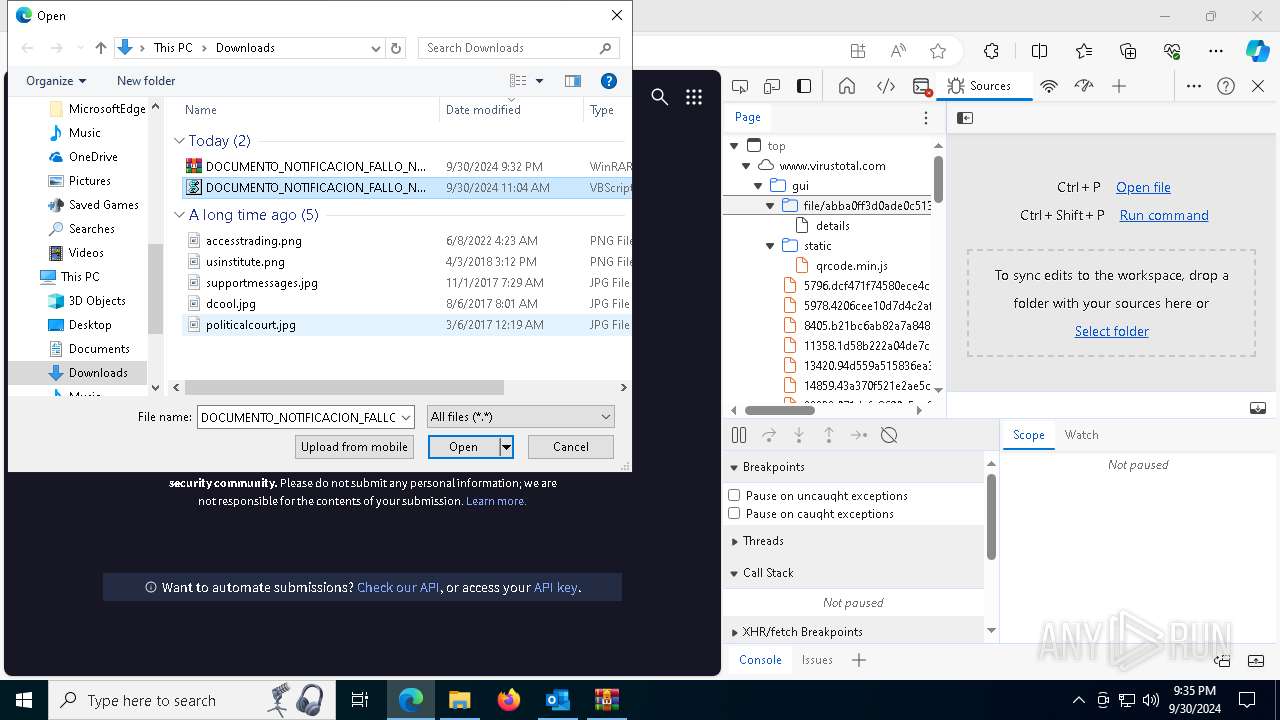Viewport: 1280px width, 720px height.
Task: Collapse the static folder node
Action: 770,246
